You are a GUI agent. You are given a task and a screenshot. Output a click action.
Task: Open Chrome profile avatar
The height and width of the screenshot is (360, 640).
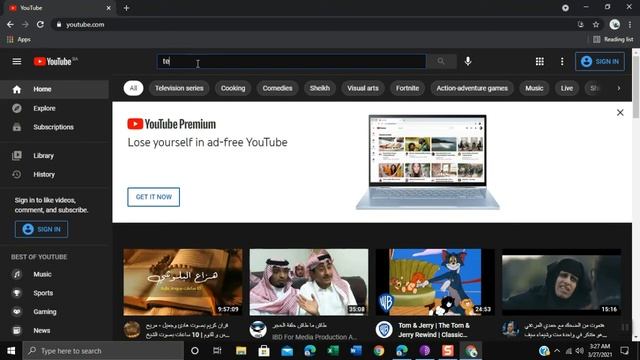(615, 24)
